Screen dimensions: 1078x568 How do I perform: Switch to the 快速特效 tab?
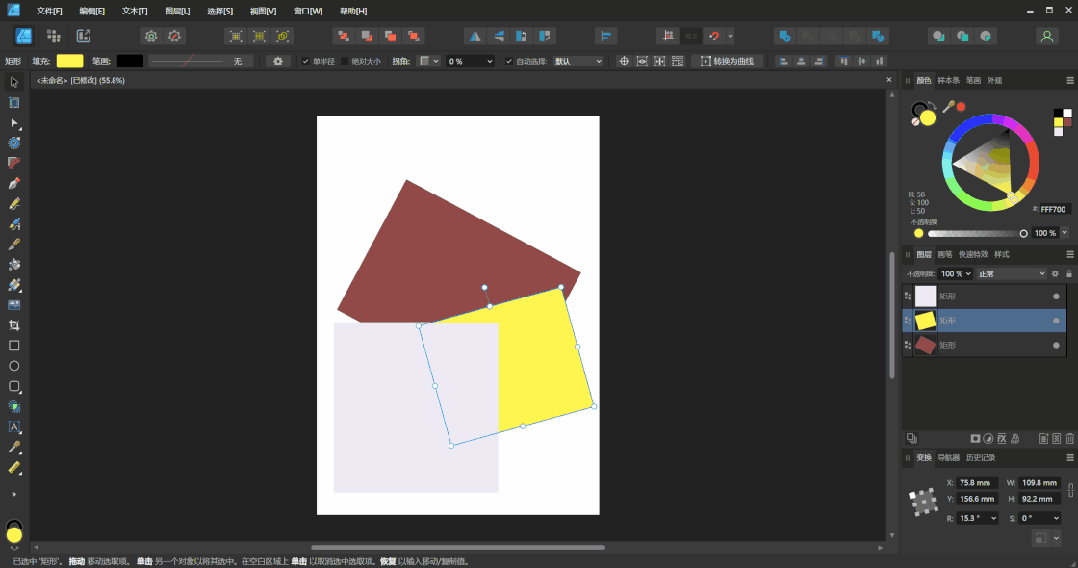pyautogui.click(x=974, y=254)
